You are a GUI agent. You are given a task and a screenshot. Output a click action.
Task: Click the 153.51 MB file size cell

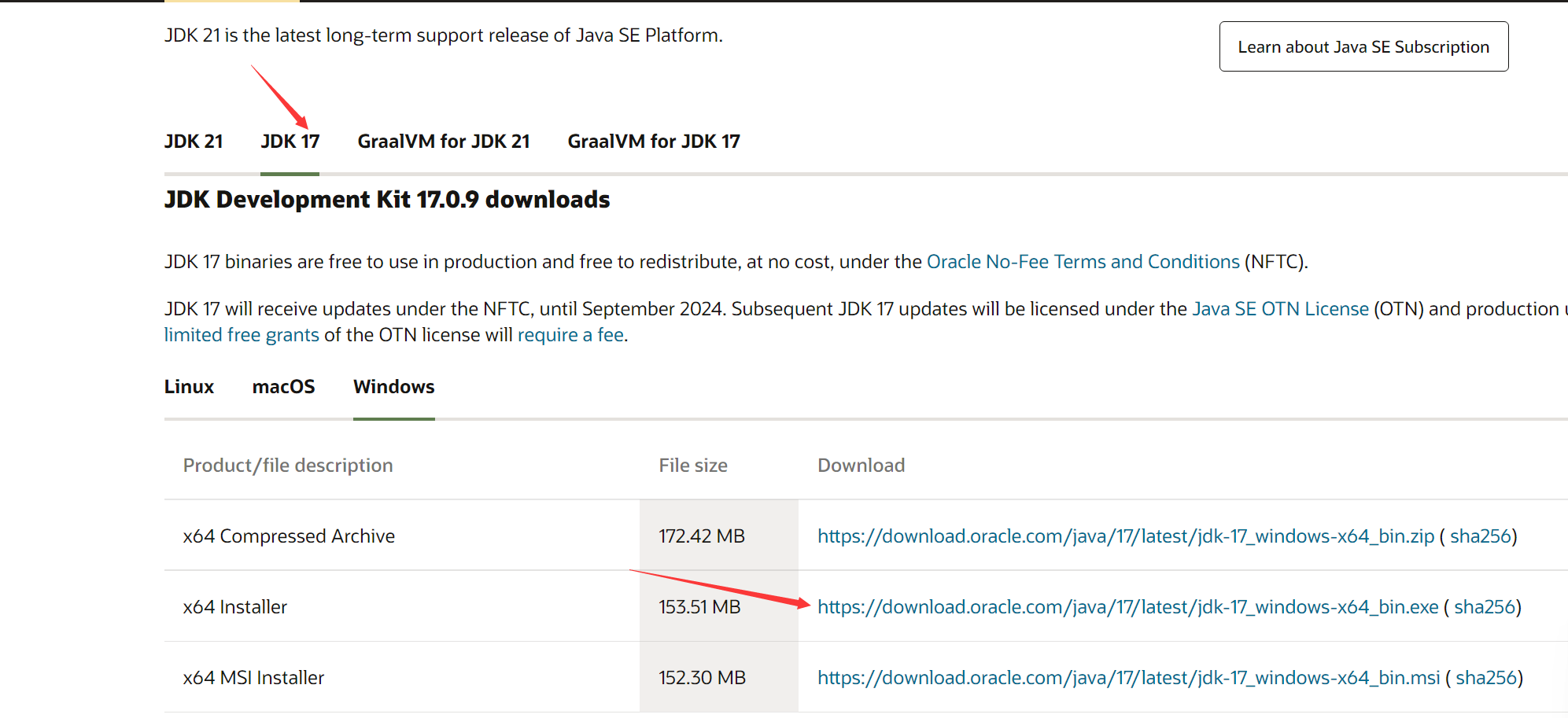(x=719, y=606)
